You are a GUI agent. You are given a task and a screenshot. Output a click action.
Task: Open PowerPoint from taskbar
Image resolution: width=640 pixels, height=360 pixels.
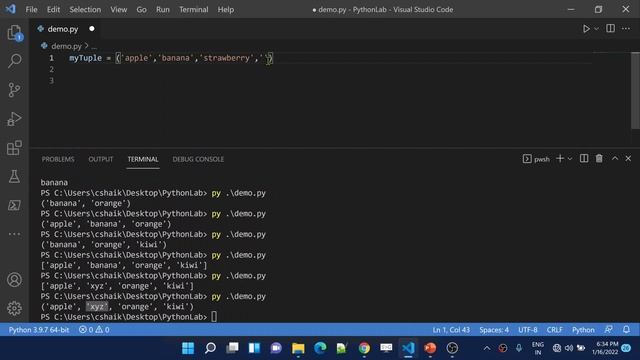pos(430,348)
